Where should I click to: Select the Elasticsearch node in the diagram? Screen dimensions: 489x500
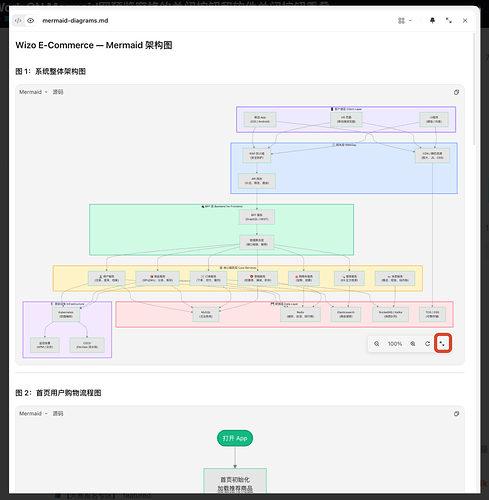[346, 314]
